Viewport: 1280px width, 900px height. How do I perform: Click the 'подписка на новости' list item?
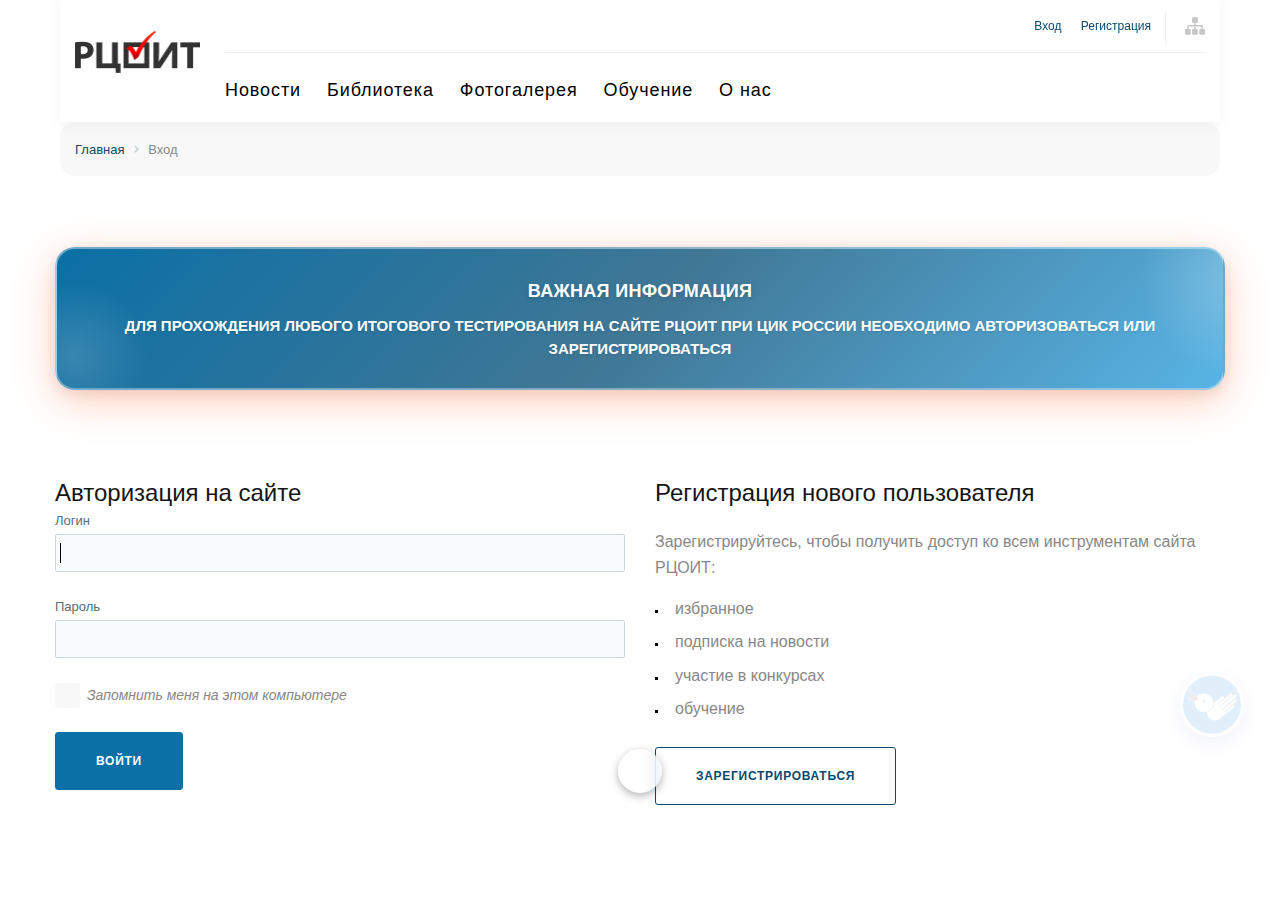pyautogui.click(x=752, y=642)
